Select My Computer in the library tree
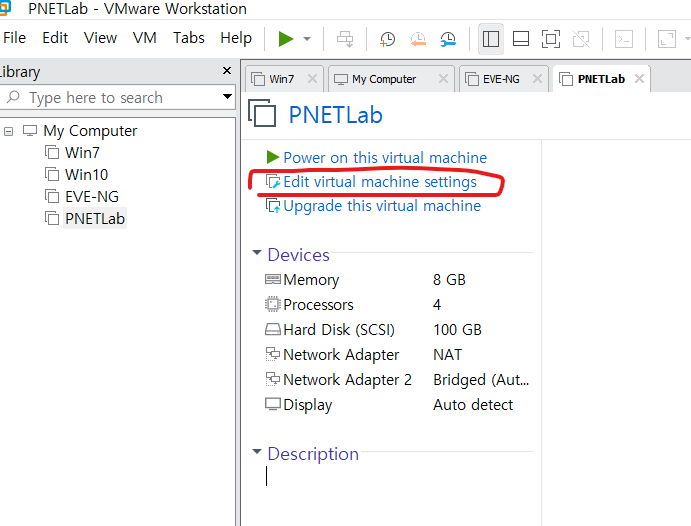The image size is (691, 526). 90,131
